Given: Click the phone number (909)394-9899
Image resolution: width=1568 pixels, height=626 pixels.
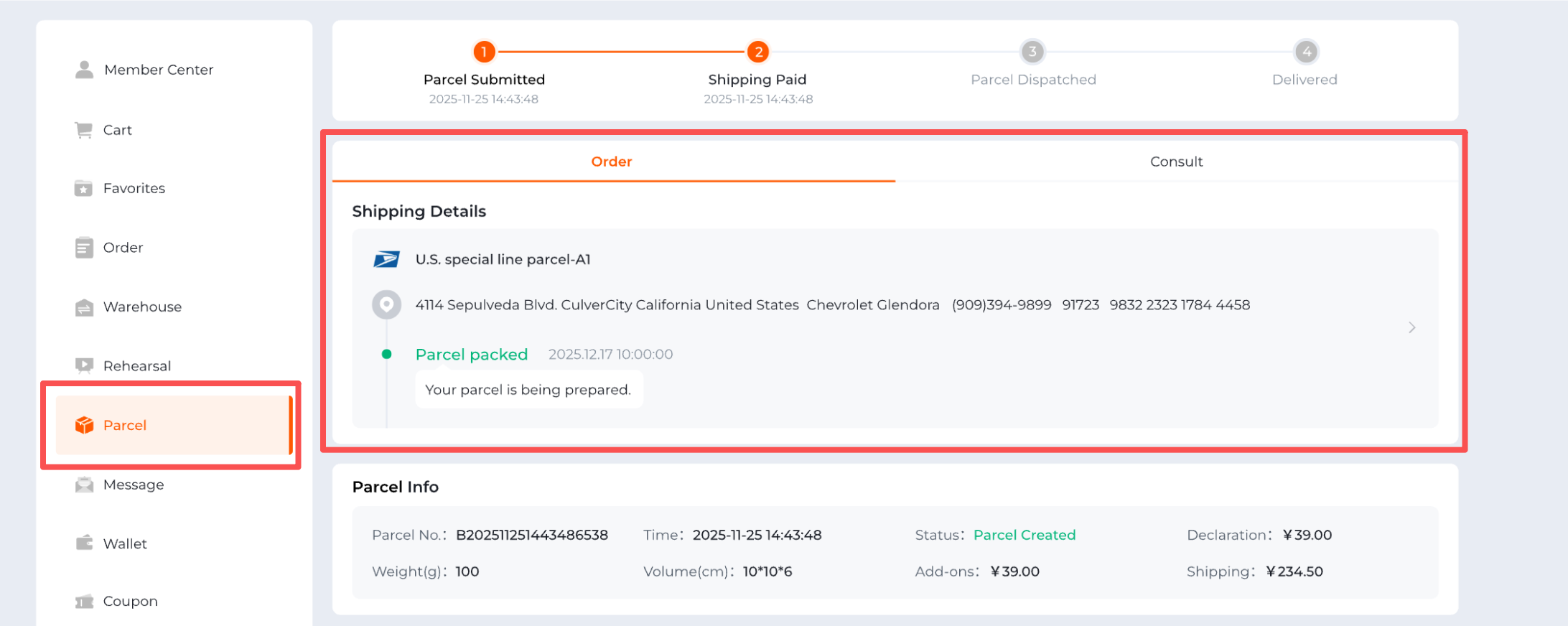Looking at the screenshot, I should (1002, 304).
